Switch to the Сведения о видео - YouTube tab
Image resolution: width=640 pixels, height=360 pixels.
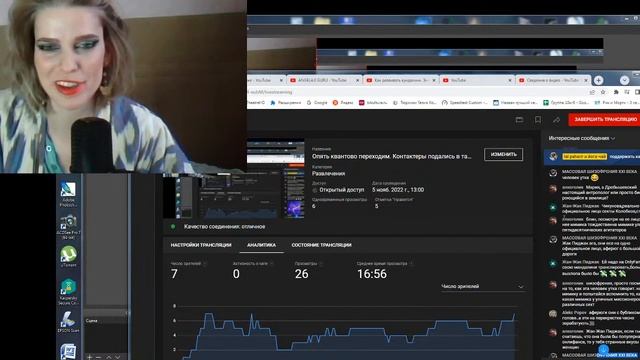(x=553, y=80)
